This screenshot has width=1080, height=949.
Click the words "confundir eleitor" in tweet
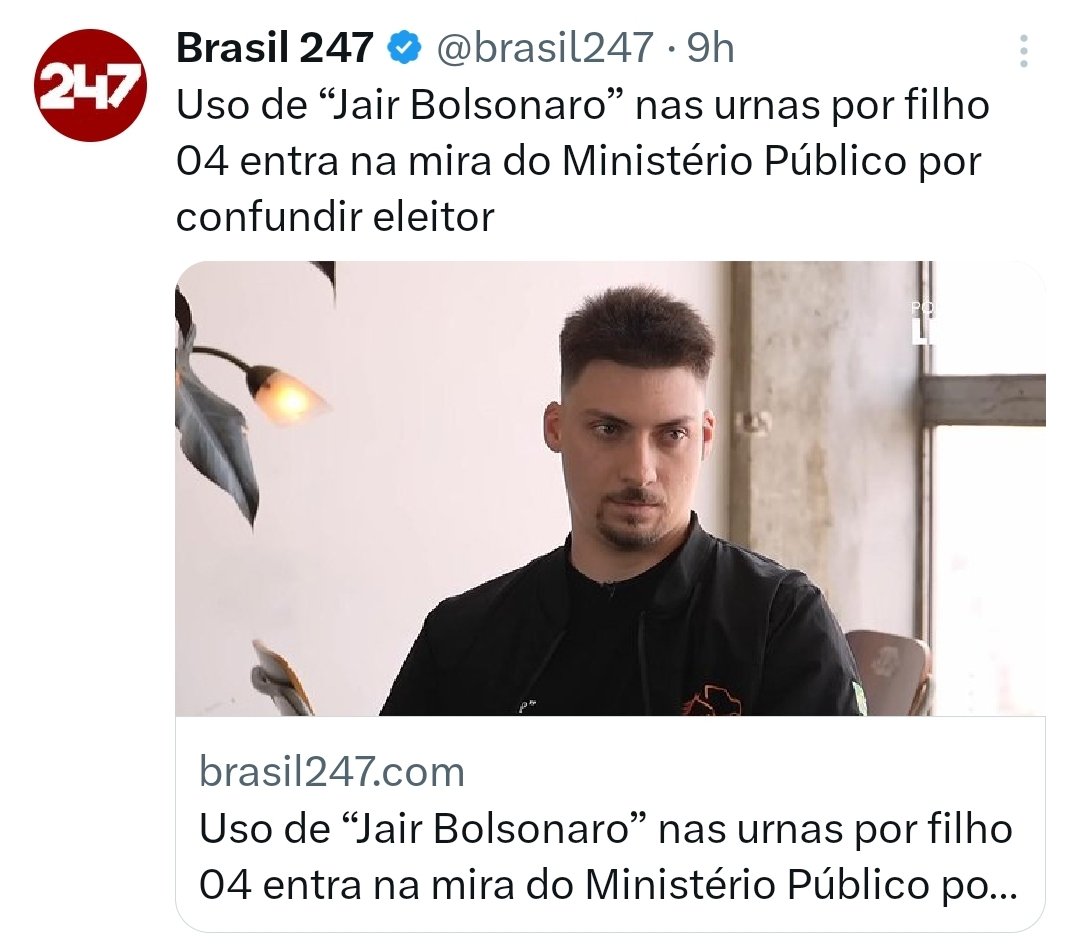(335, 217)
